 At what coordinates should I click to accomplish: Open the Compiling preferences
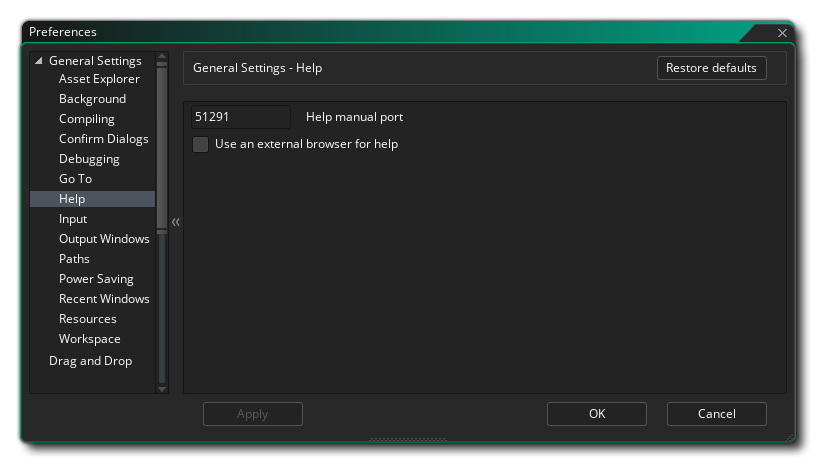(x=87, y=119)
